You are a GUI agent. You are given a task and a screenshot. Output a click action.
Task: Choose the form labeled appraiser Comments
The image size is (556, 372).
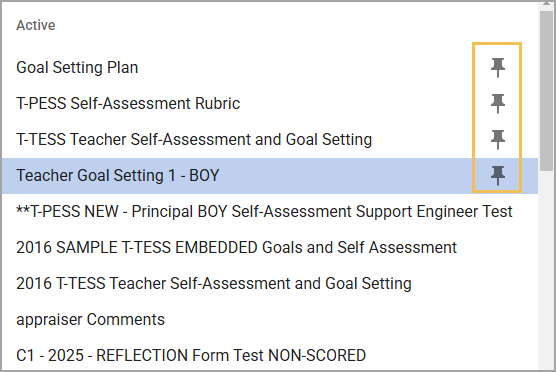tap(90, 320)
